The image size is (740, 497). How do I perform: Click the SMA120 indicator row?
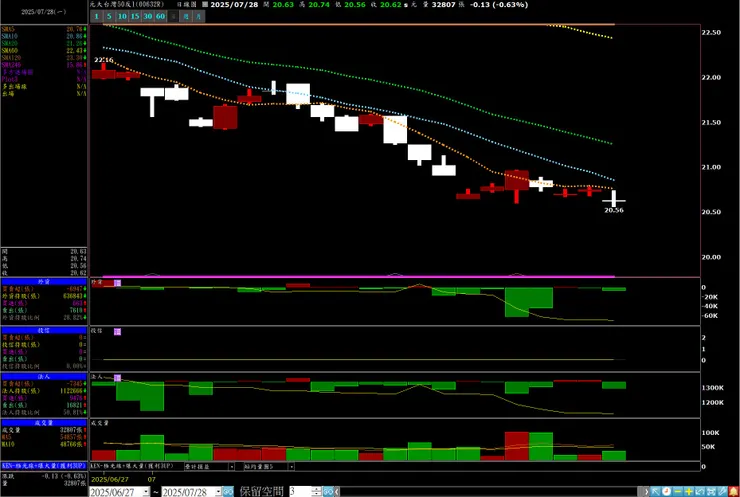44,58
